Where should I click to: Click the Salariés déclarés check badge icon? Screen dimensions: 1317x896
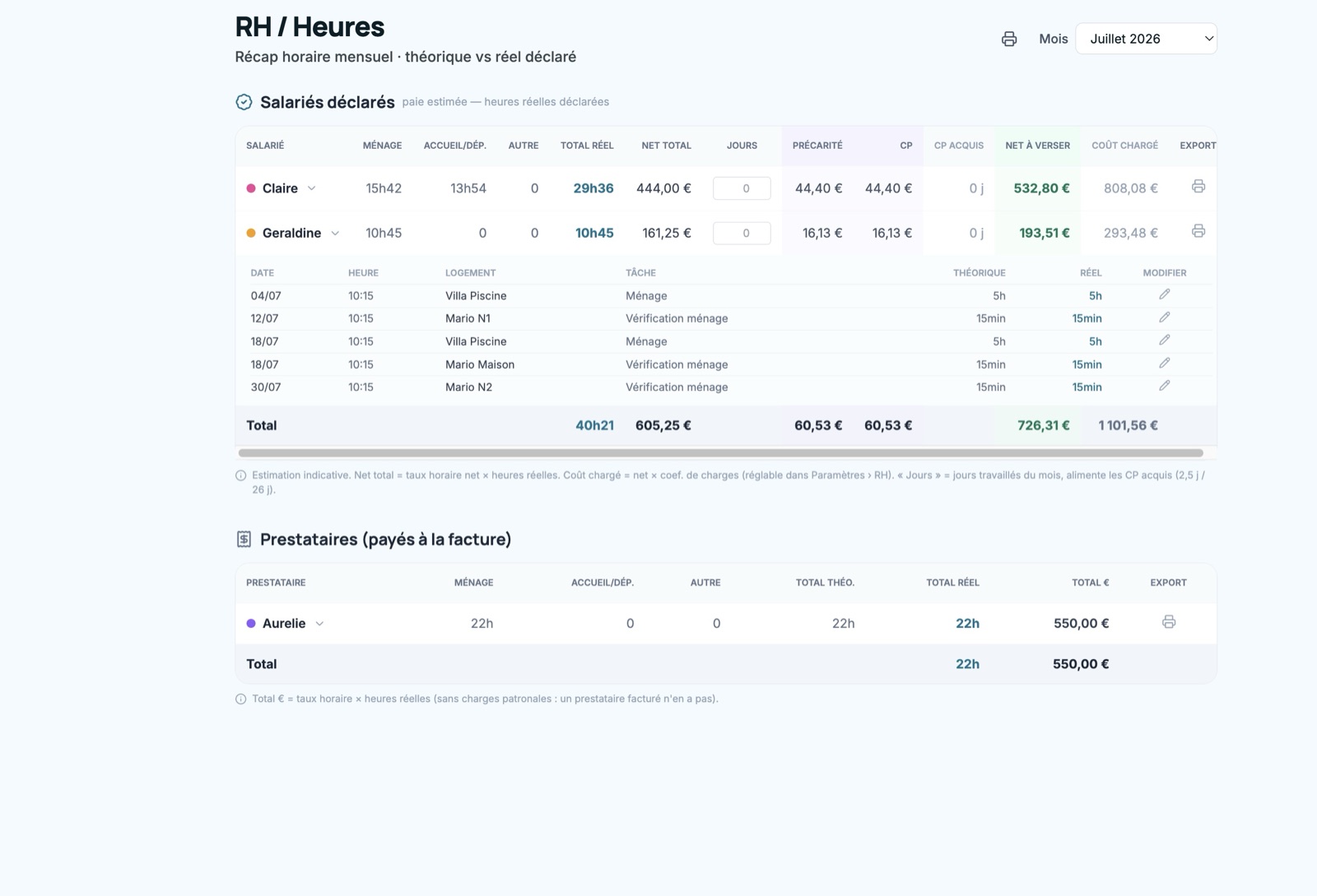pos(244,102)
